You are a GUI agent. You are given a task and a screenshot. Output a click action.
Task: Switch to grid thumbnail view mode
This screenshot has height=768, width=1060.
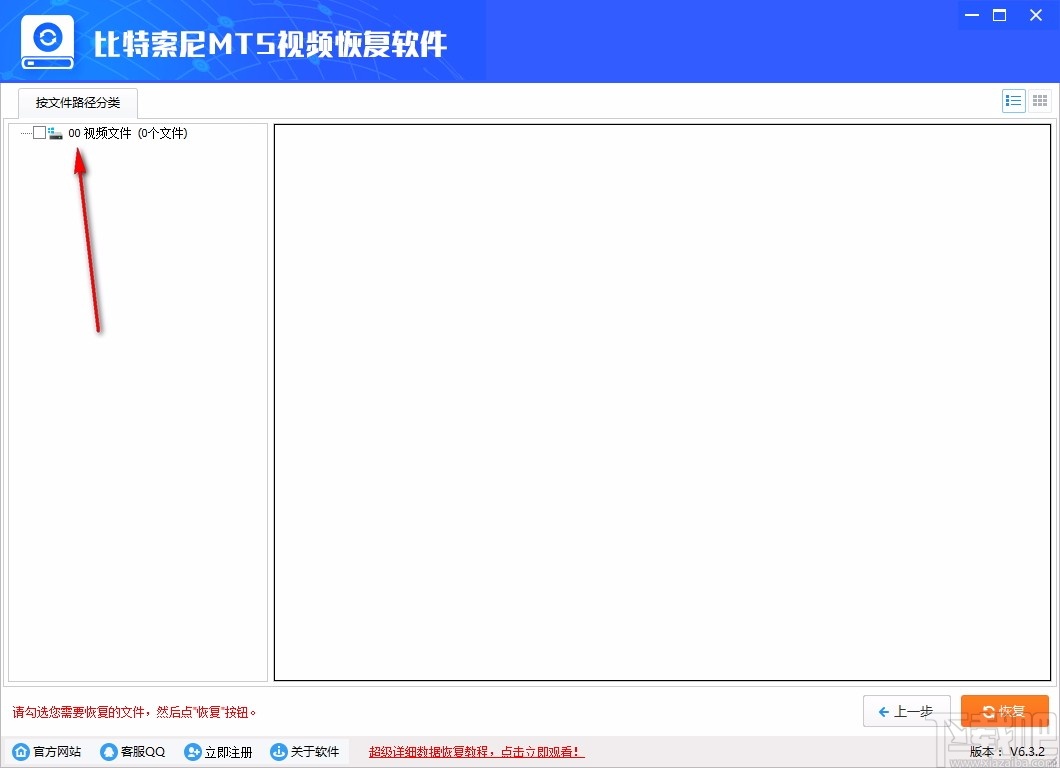click(1039, 100)
